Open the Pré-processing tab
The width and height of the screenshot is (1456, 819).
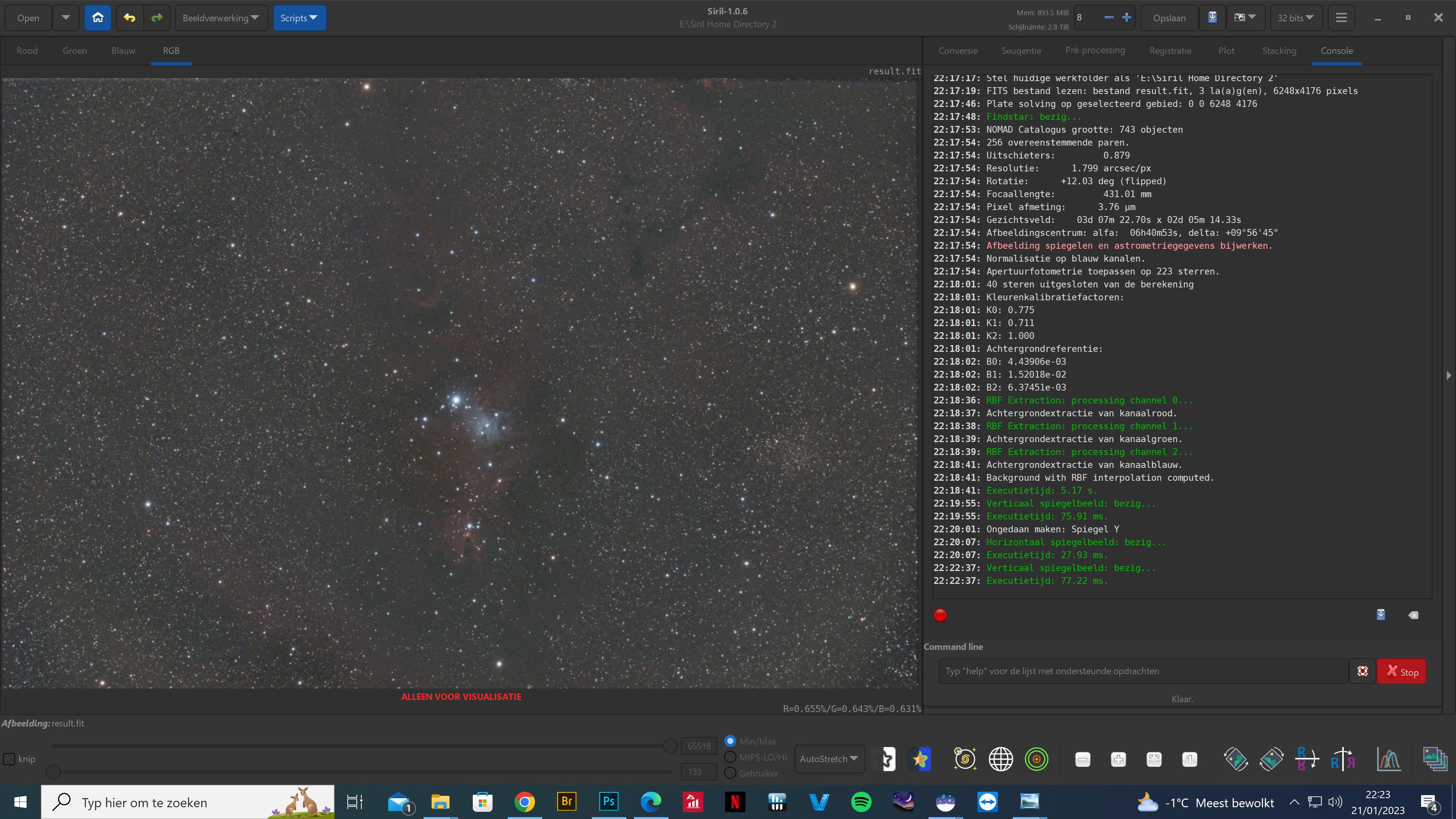tap(1095, 50)
